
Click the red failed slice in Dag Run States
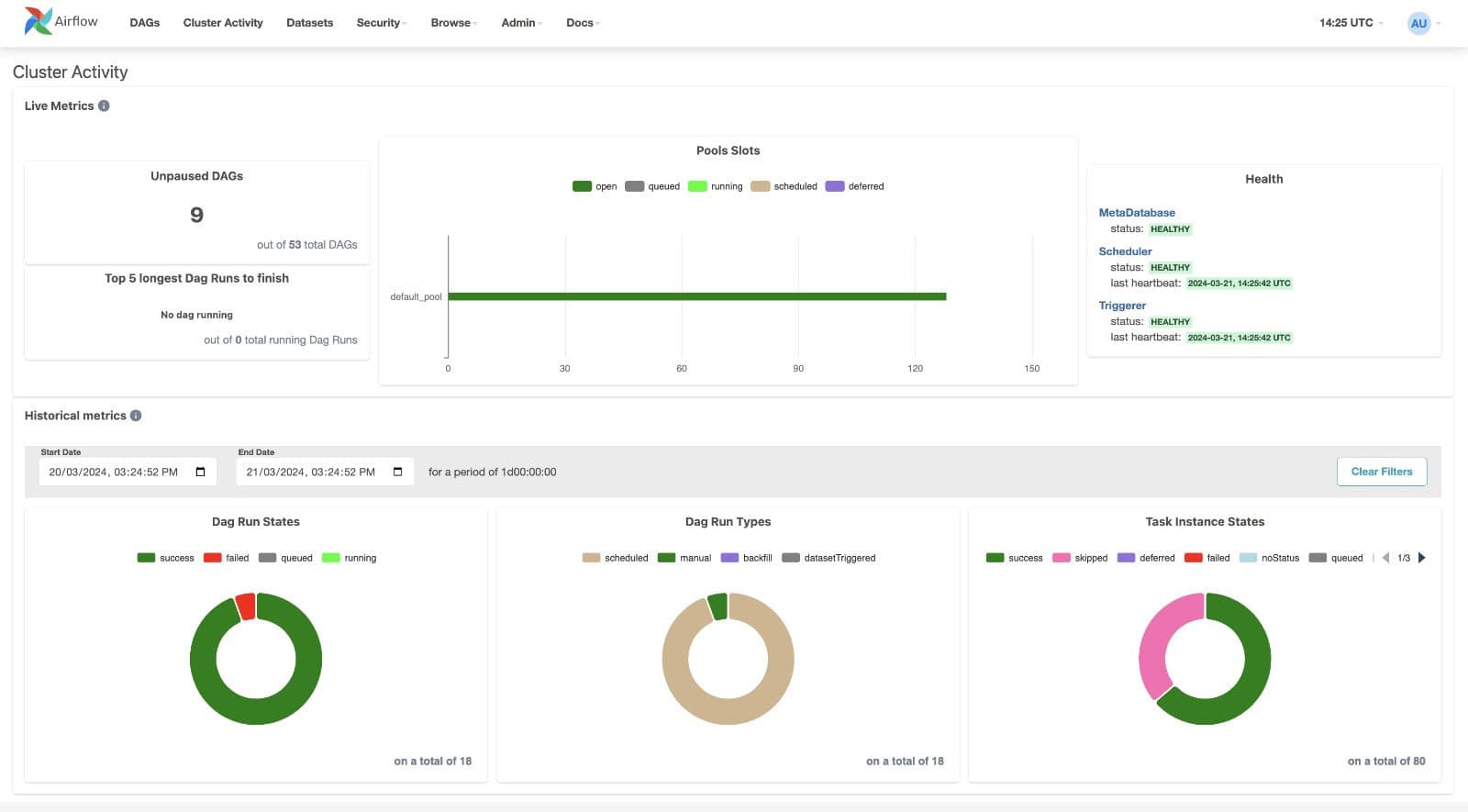coord(245,606)
